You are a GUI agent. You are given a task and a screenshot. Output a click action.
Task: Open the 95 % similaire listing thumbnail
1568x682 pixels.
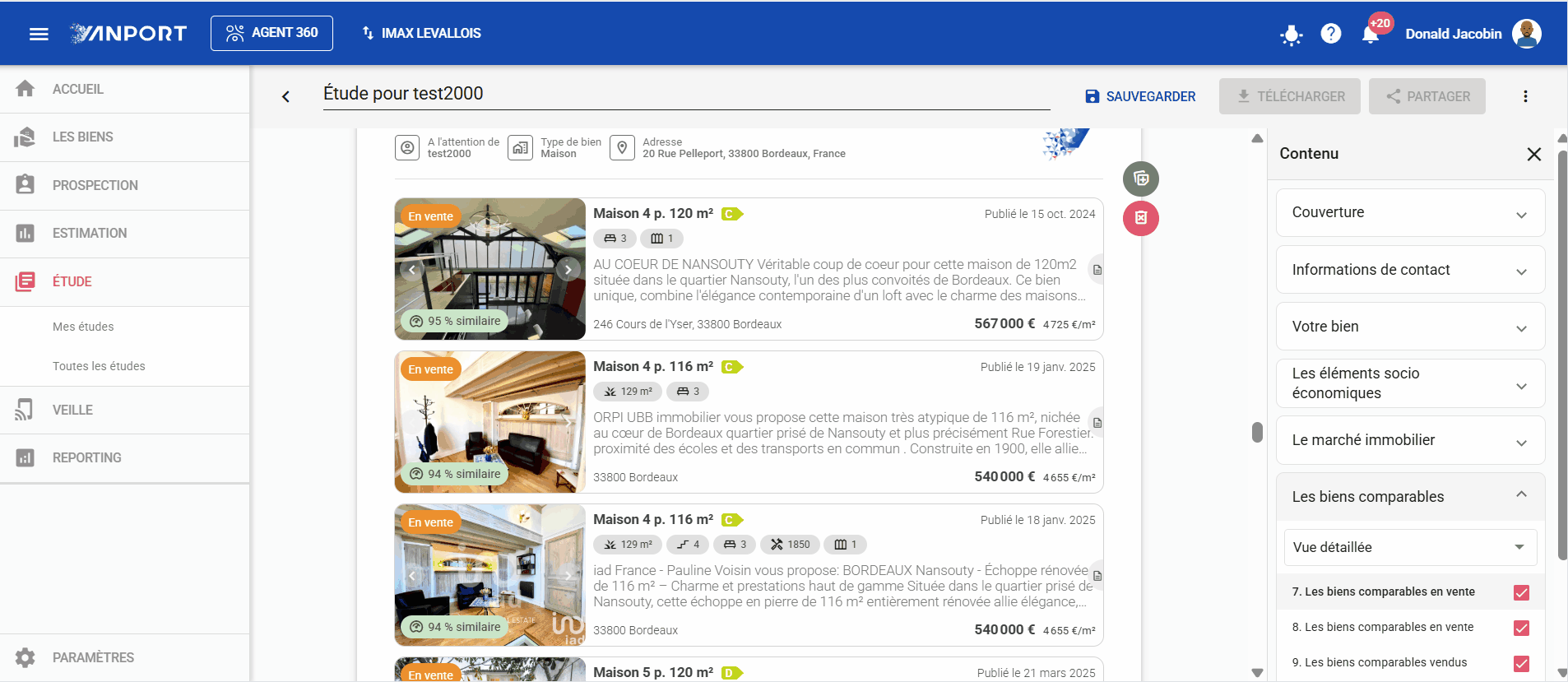[490, 269]
